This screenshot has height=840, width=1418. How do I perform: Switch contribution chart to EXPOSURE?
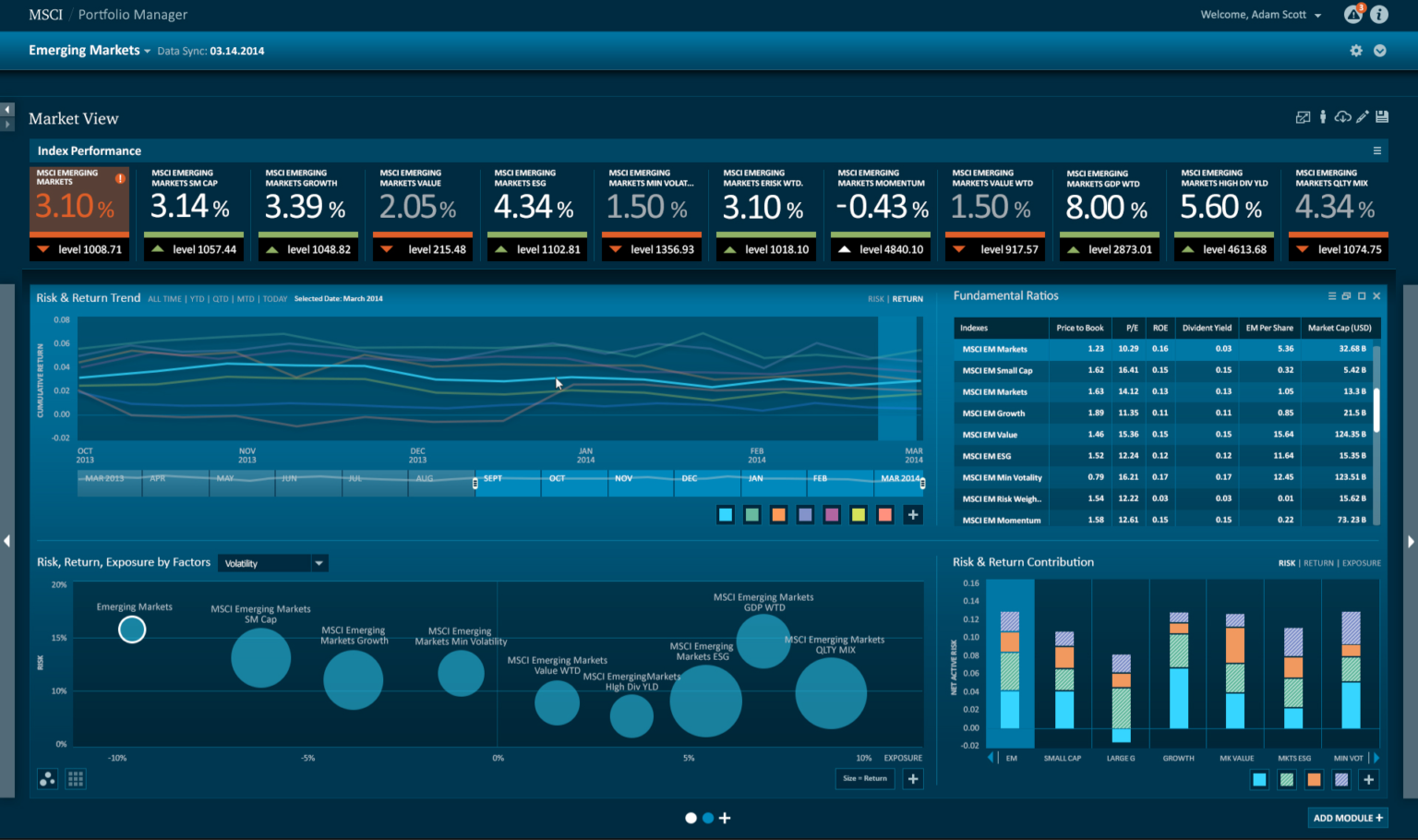[x=1362, y=563]
